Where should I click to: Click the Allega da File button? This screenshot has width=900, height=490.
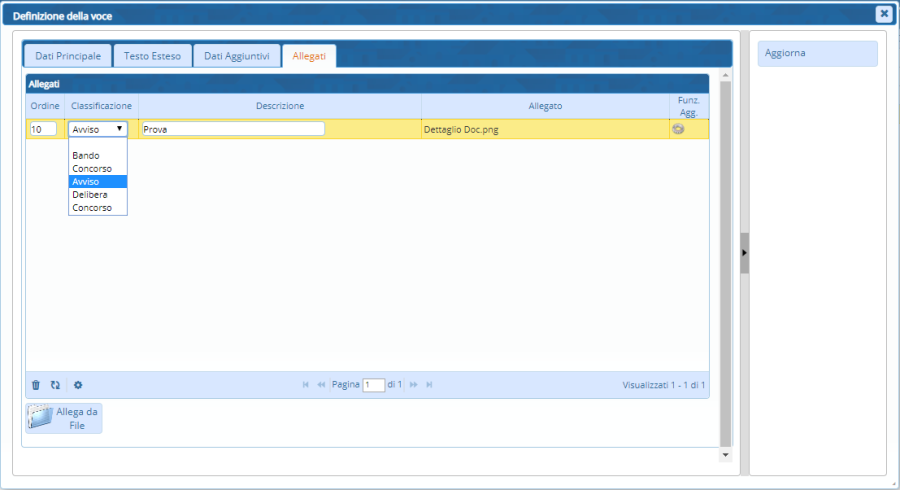tap(65, 419)
